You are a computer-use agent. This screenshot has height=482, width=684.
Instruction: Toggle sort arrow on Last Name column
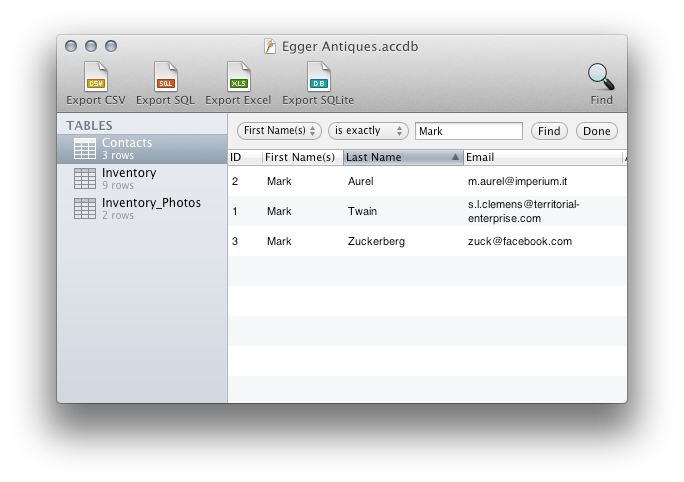pyautogui.click(x=455, y=157)
